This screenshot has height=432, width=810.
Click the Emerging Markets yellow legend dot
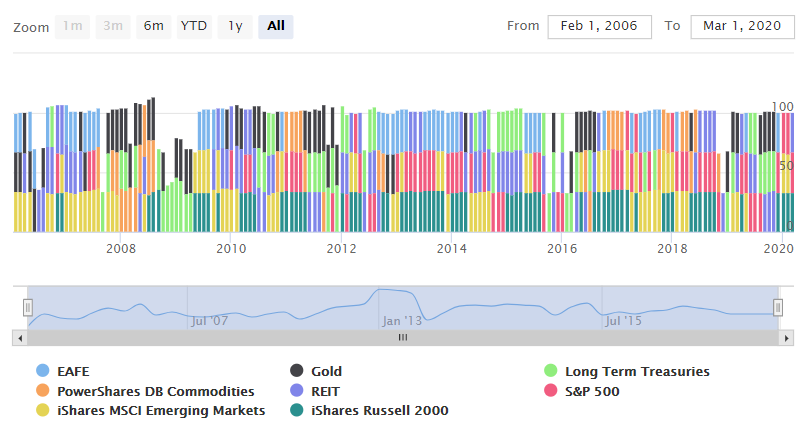tap(43, 410)
